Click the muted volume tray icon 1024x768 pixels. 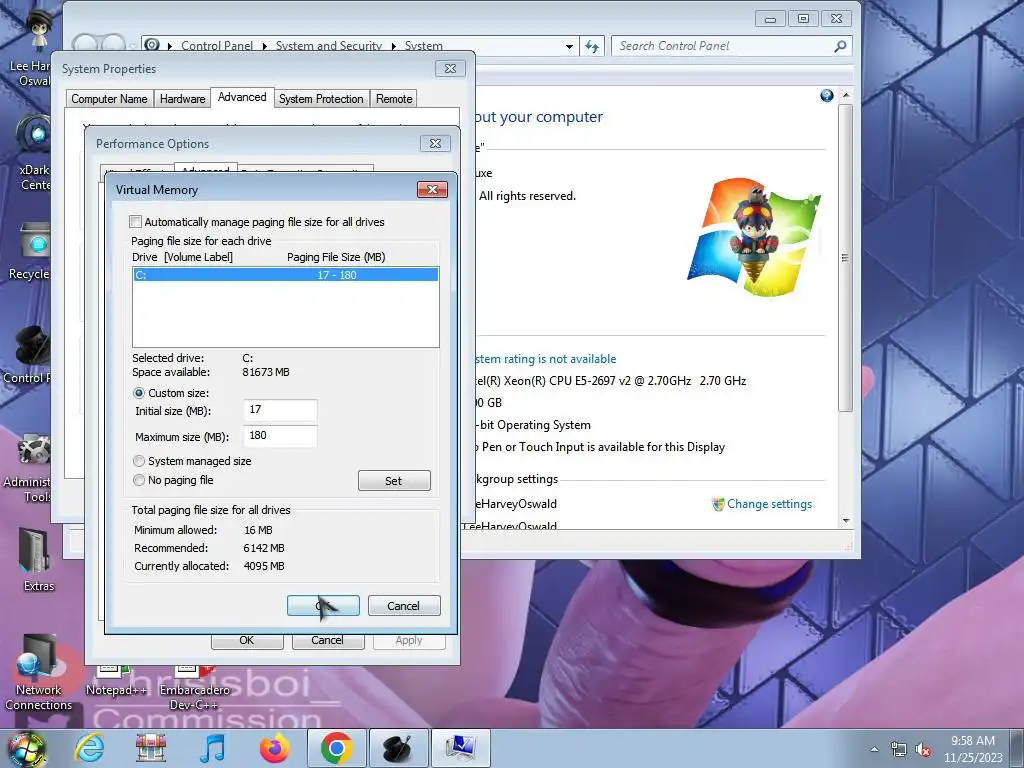923,749
